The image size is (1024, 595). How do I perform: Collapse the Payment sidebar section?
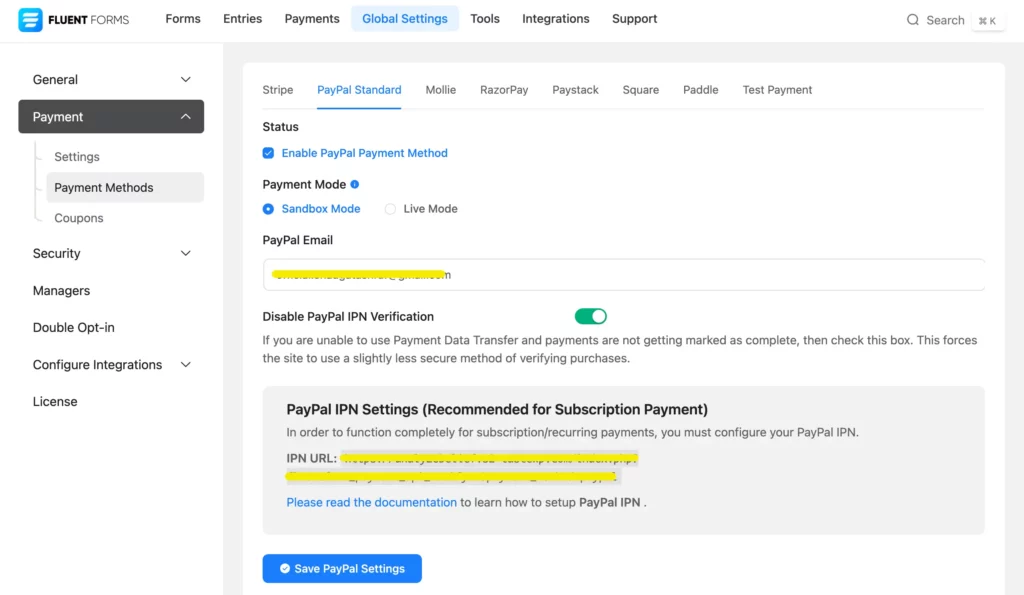click(111, 116)
